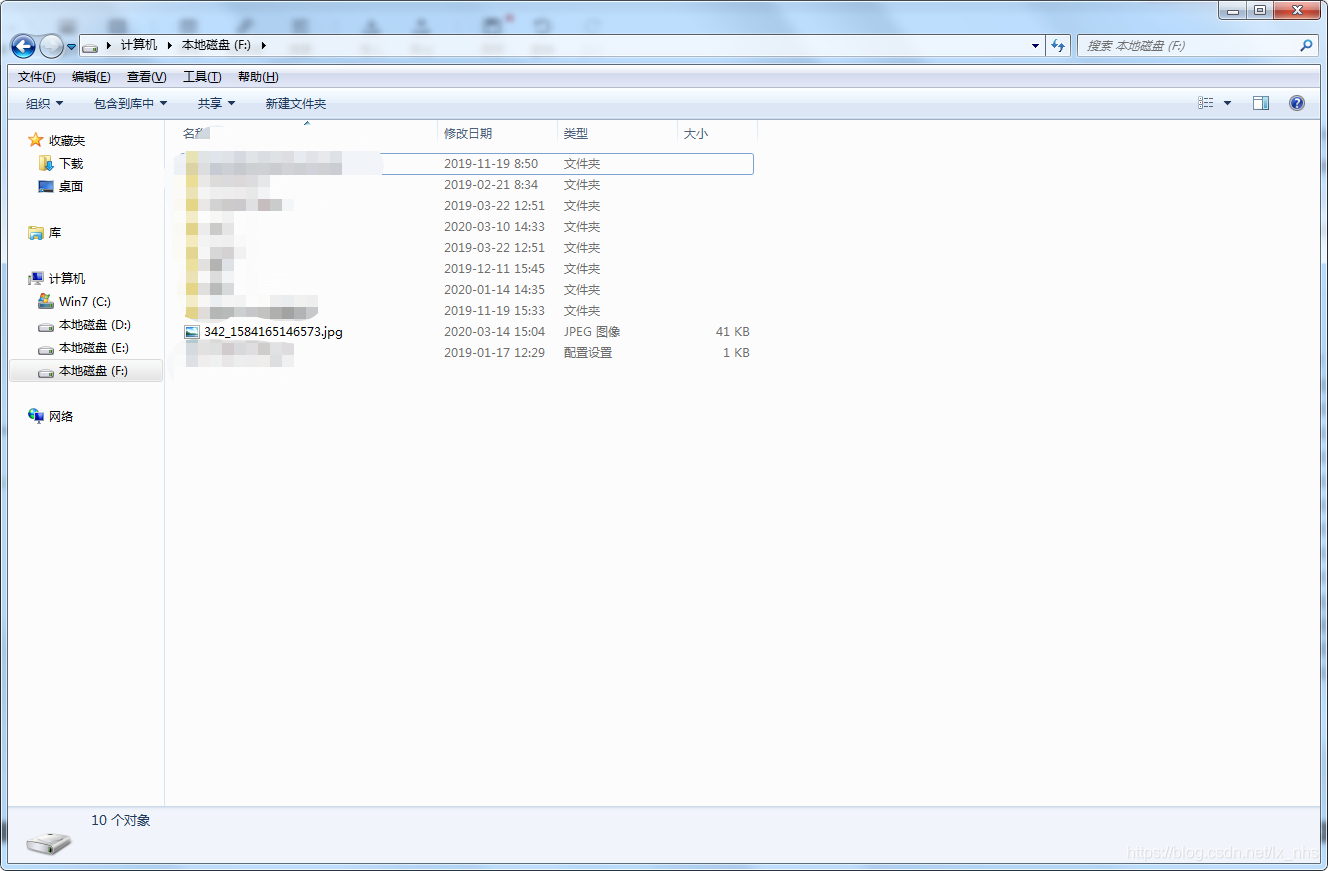Viewport: 1328px width, 871px height.
Task: Click the 库 libraries icon
Action: (36, 232)
